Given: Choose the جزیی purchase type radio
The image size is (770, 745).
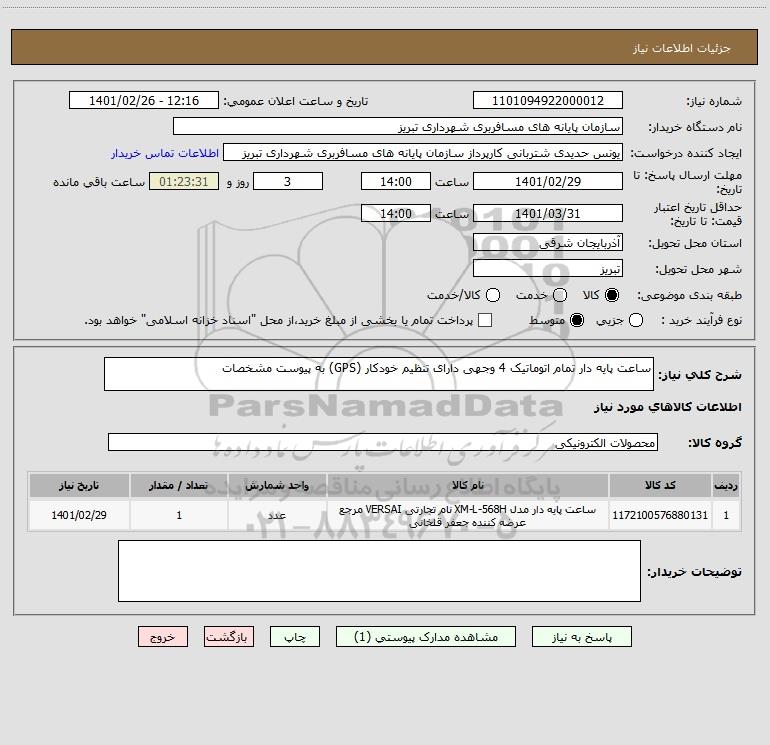Looking at the screenshot, I should [636, 320].
